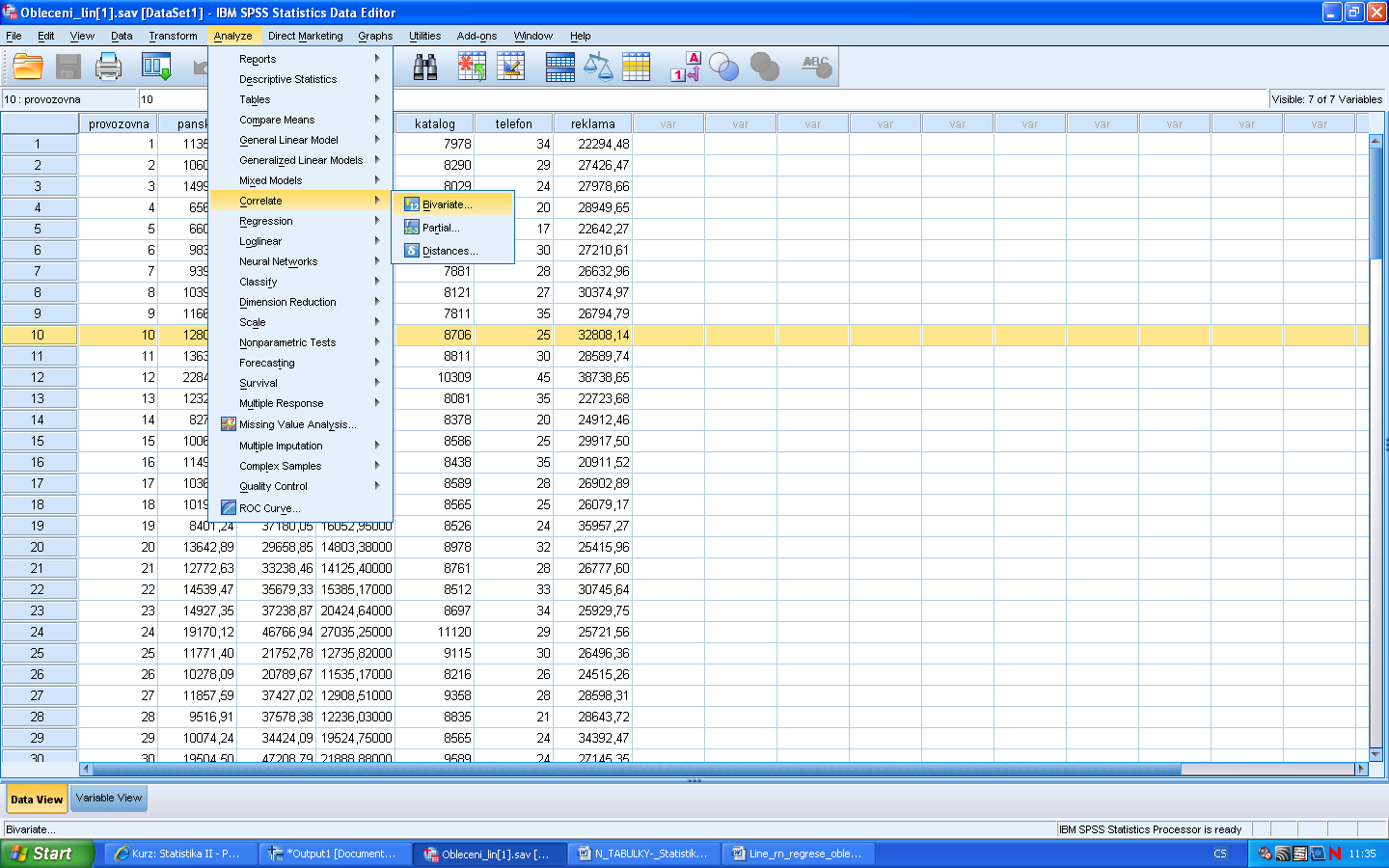This screenshot has width=1389, height=868.
Task: Click the Use Variable Sets circles icon
Action: tap(723, 67)
